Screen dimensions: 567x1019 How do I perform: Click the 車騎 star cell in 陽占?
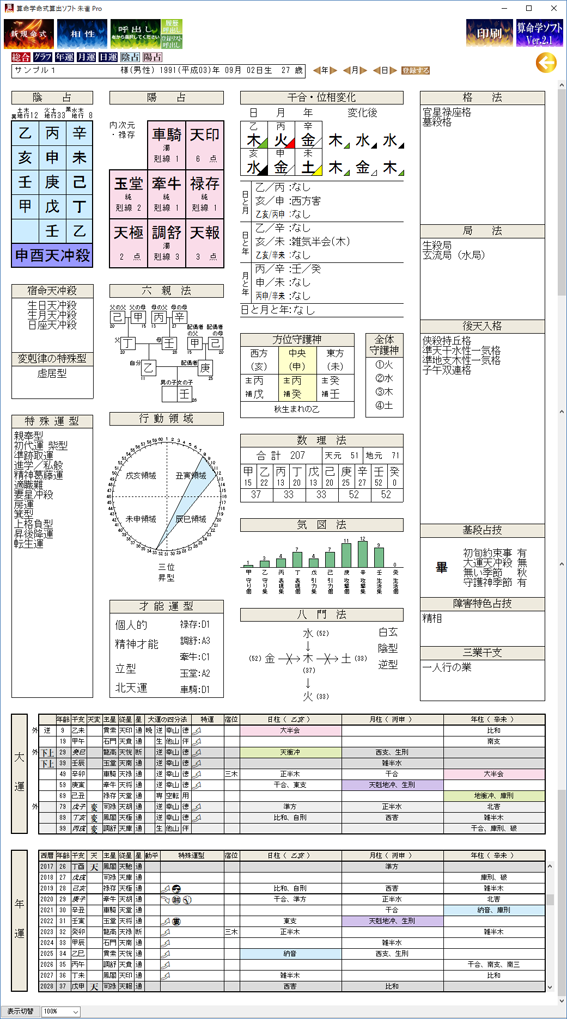[x=166, y=144]
